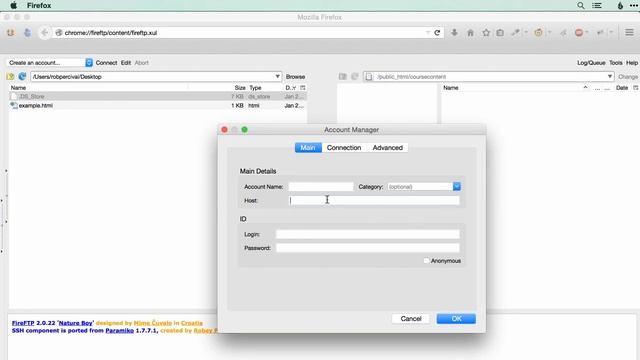This screenshot has width=640, height=360.
Task: Show bookmarks list clipboard icon
Action: pyautogui.click(x=500, y=33)
